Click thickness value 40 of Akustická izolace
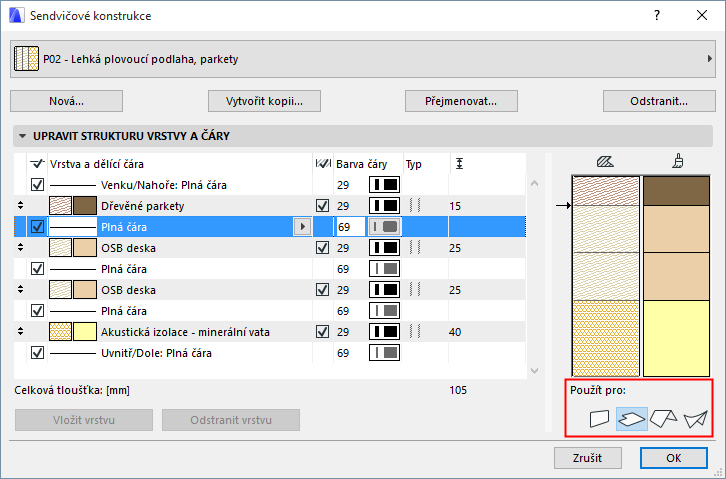This screenshot has width=726, height=479. click(x=455, y=332)
